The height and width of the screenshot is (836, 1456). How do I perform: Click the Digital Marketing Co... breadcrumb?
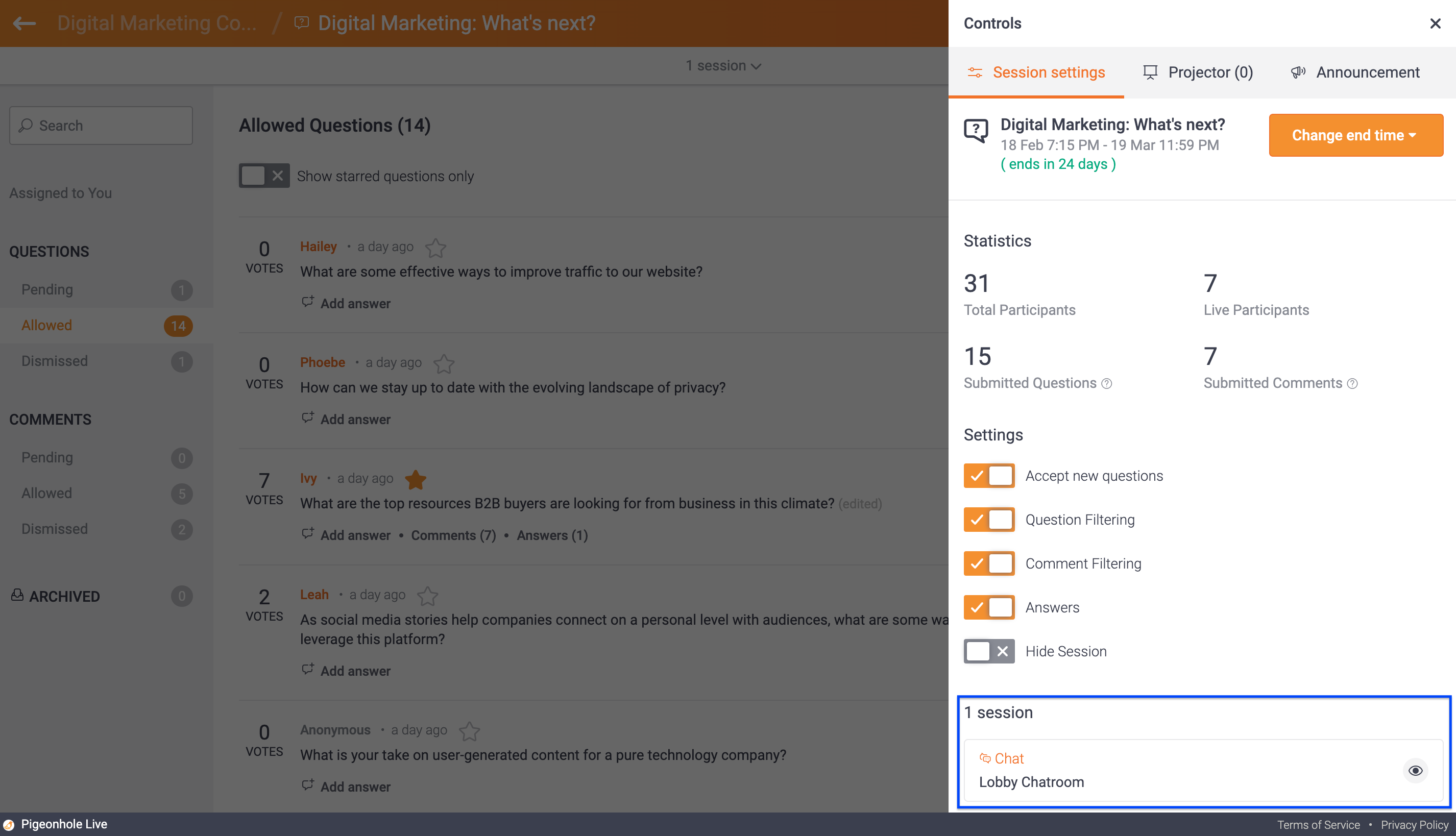(157, 23)
